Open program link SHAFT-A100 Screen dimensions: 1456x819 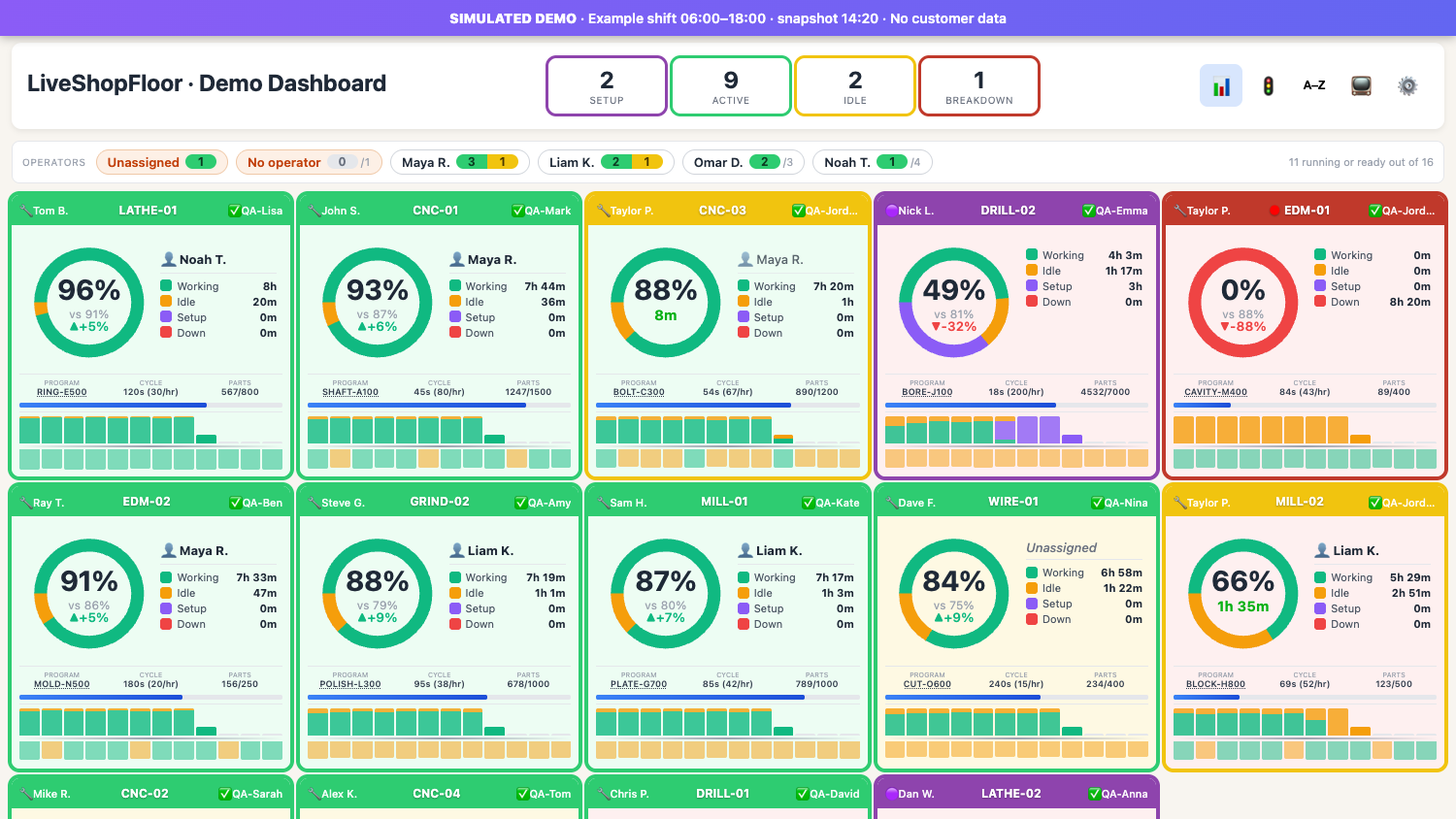coord(350,392)
